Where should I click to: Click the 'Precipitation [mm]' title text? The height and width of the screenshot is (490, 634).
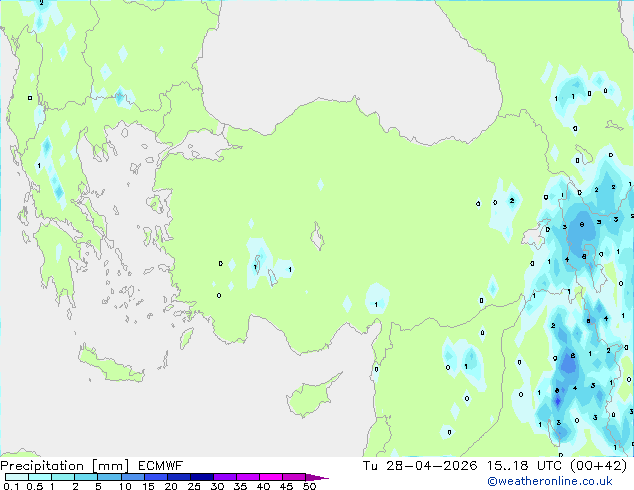point(65,466)
